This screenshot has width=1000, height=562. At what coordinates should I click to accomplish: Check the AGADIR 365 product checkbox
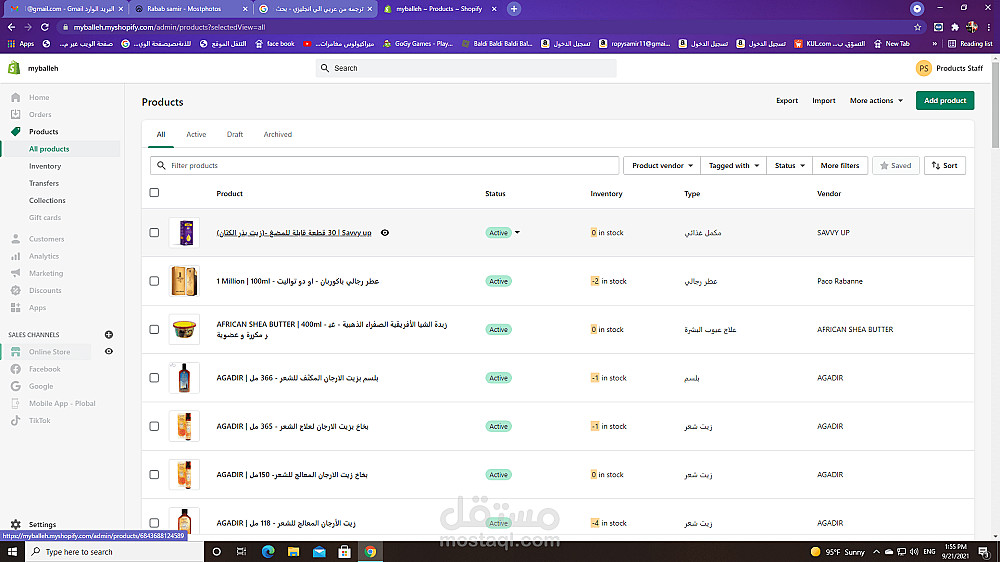coord(154,426)
